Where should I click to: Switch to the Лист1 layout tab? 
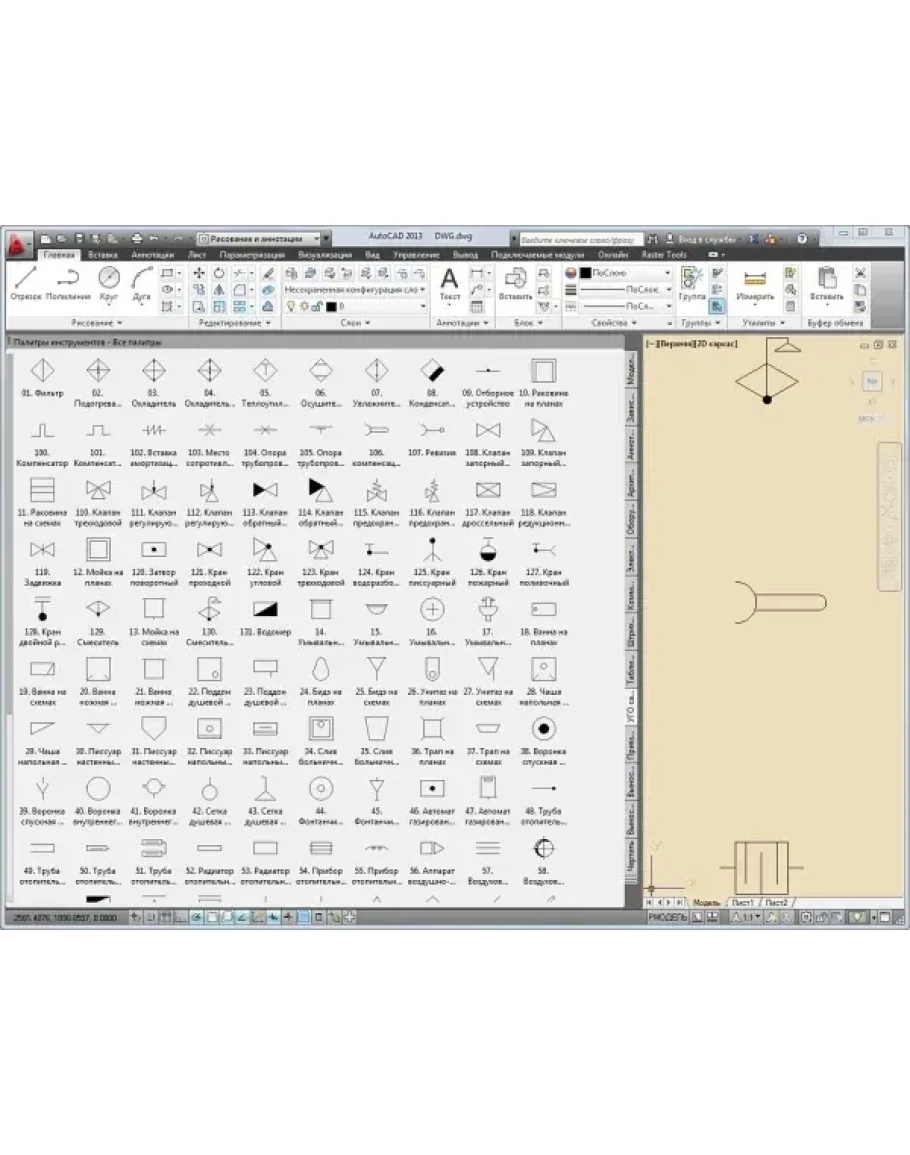(x=741, y=902)
